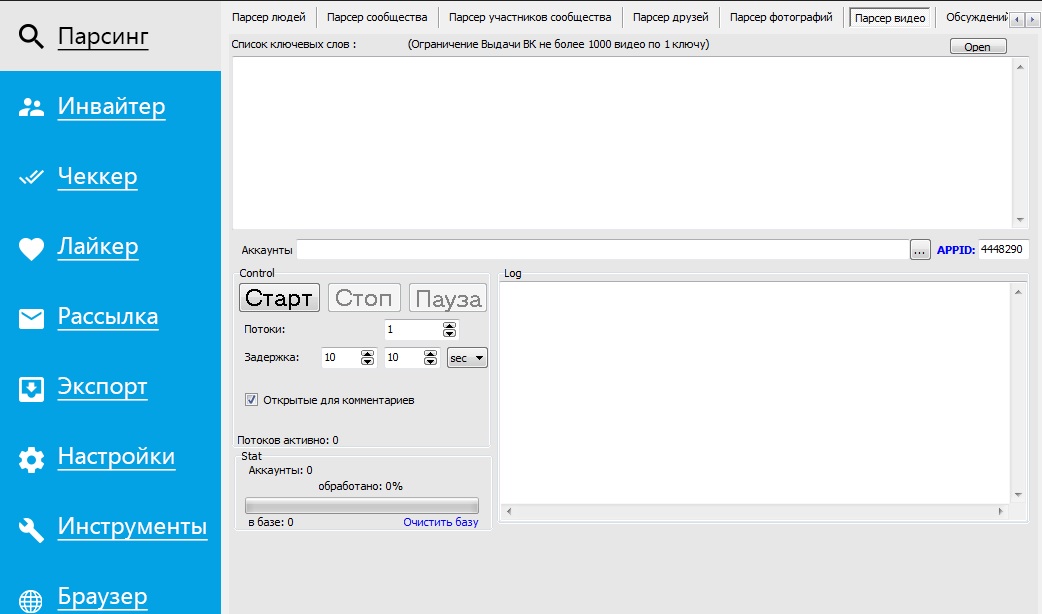Uncheck the Открытые для комментариев checkbox
1042x614 pixels.
[x=251, y=400]
